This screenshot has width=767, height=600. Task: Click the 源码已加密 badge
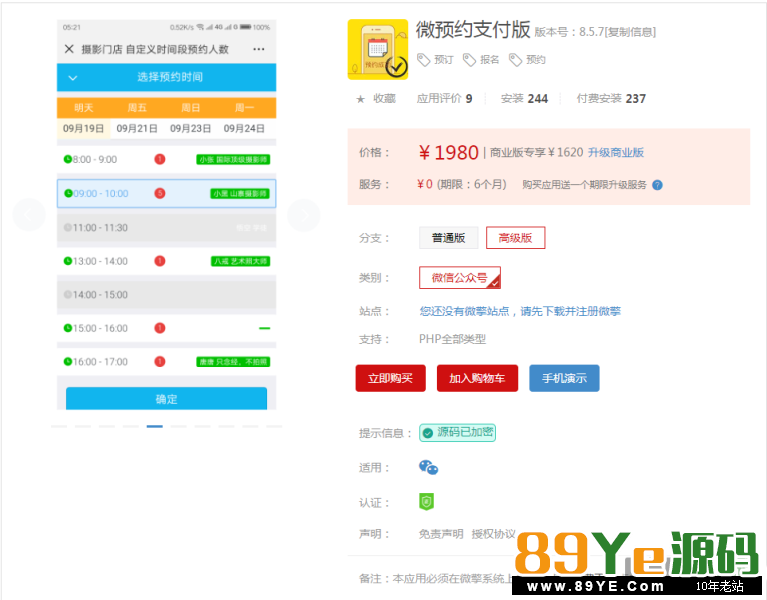click(457, 433)
